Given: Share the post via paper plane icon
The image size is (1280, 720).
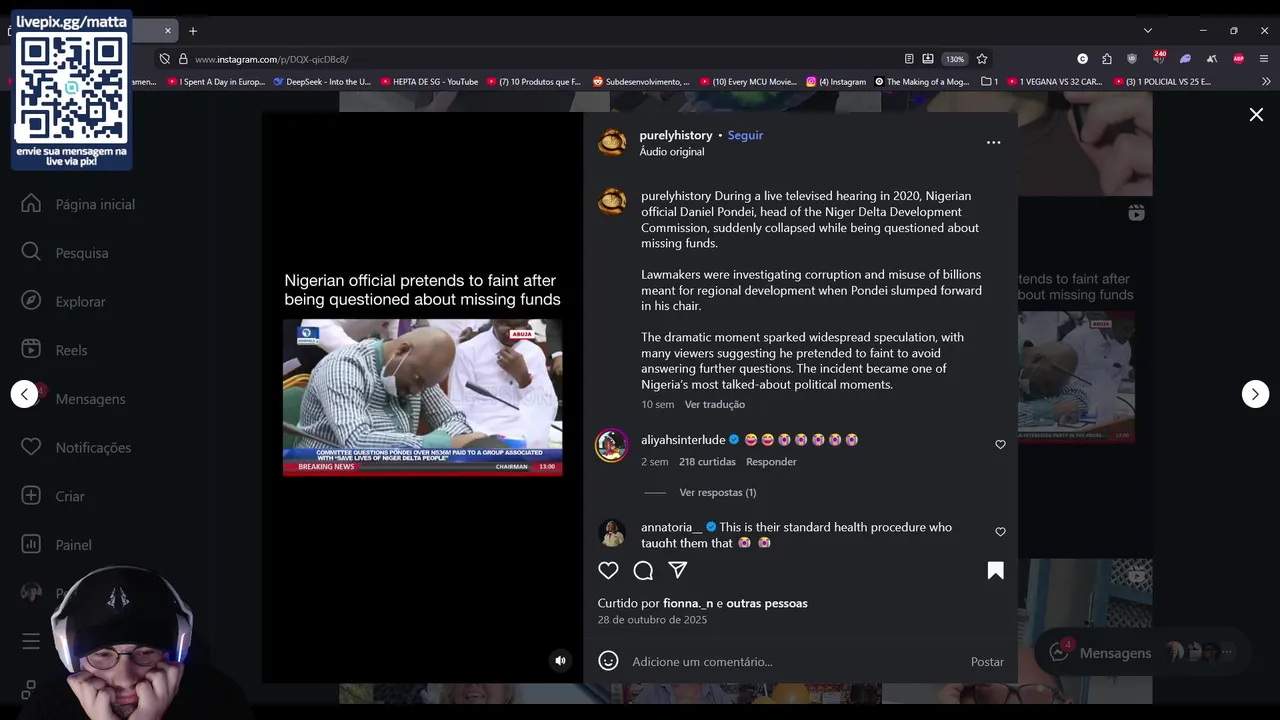Looking at the screenshot, I should (x=678, y=570).
